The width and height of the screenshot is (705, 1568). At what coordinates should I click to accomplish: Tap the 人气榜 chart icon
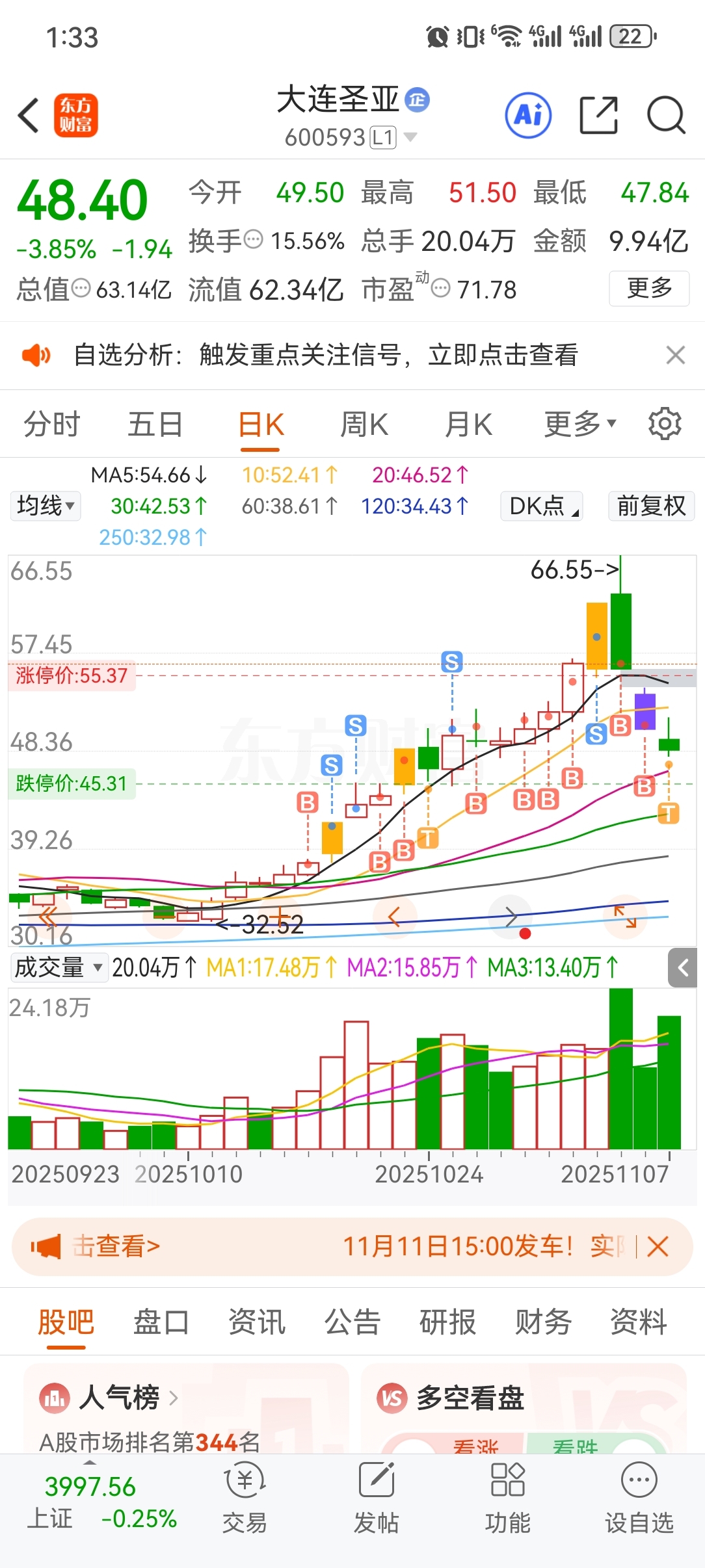(55, 1398)
